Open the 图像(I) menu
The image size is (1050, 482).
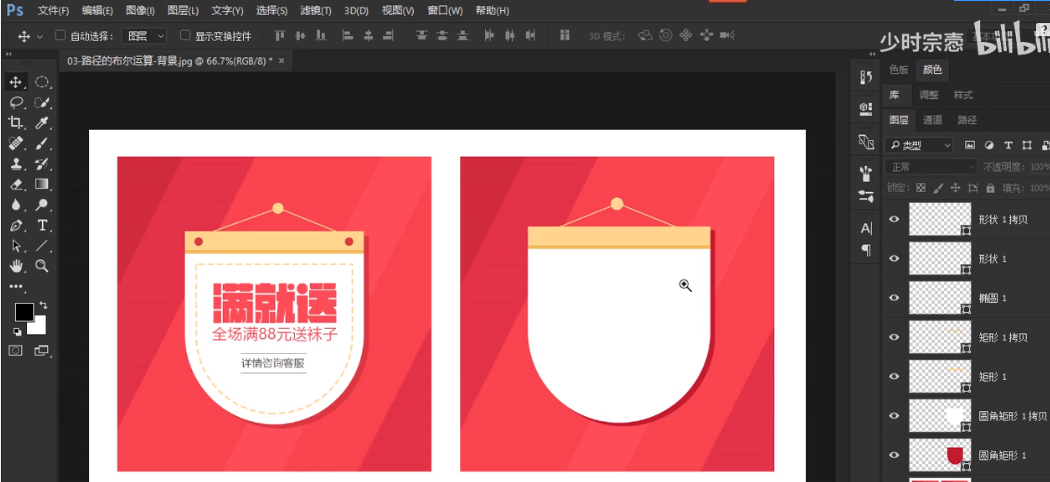(x=140, y=11)
